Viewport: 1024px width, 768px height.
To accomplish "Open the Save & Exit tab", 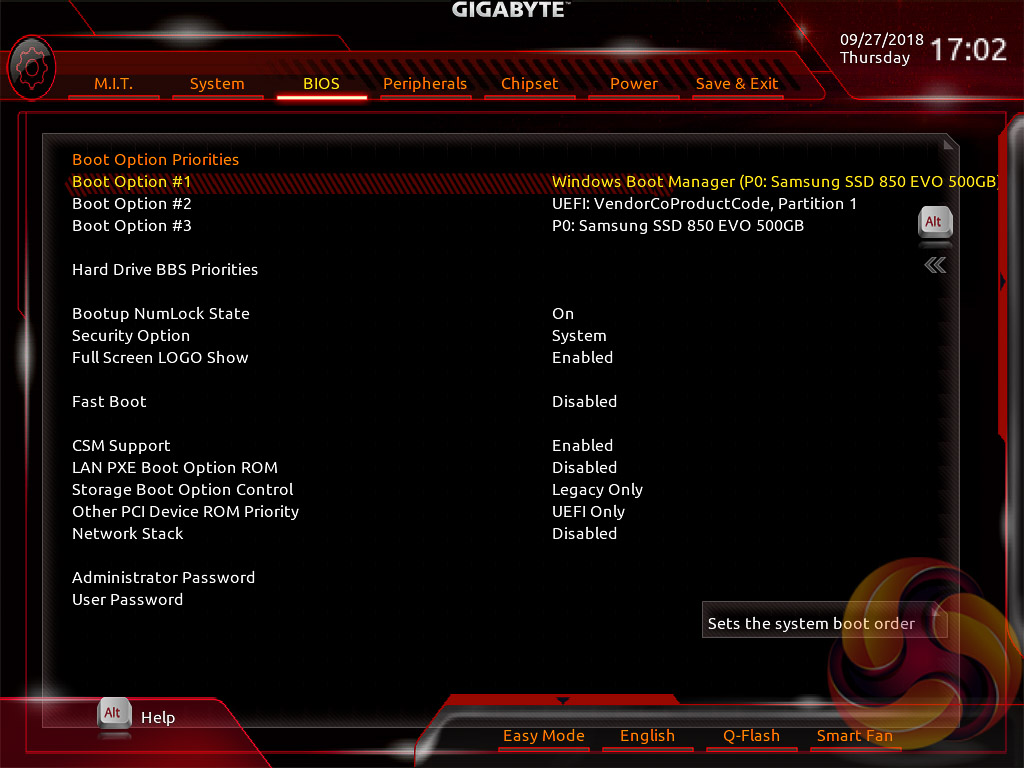I will tap(737, 84).
